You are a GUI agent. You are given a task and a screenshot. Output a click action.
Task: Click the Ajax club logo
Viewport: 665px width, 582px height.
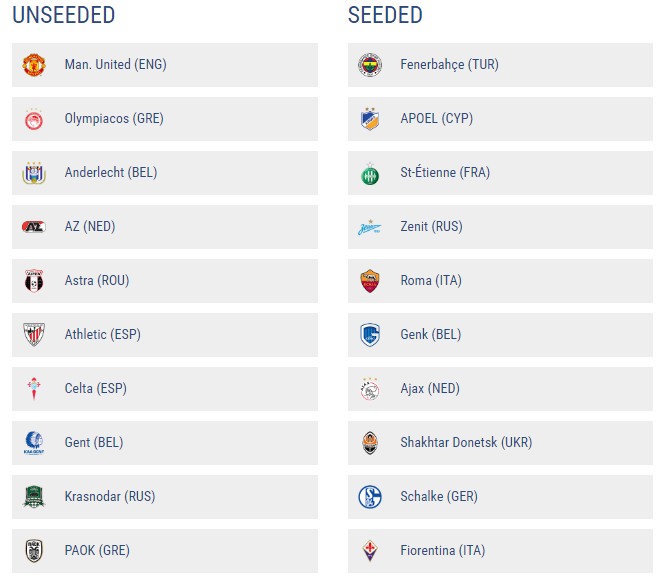tap(370, 389)
